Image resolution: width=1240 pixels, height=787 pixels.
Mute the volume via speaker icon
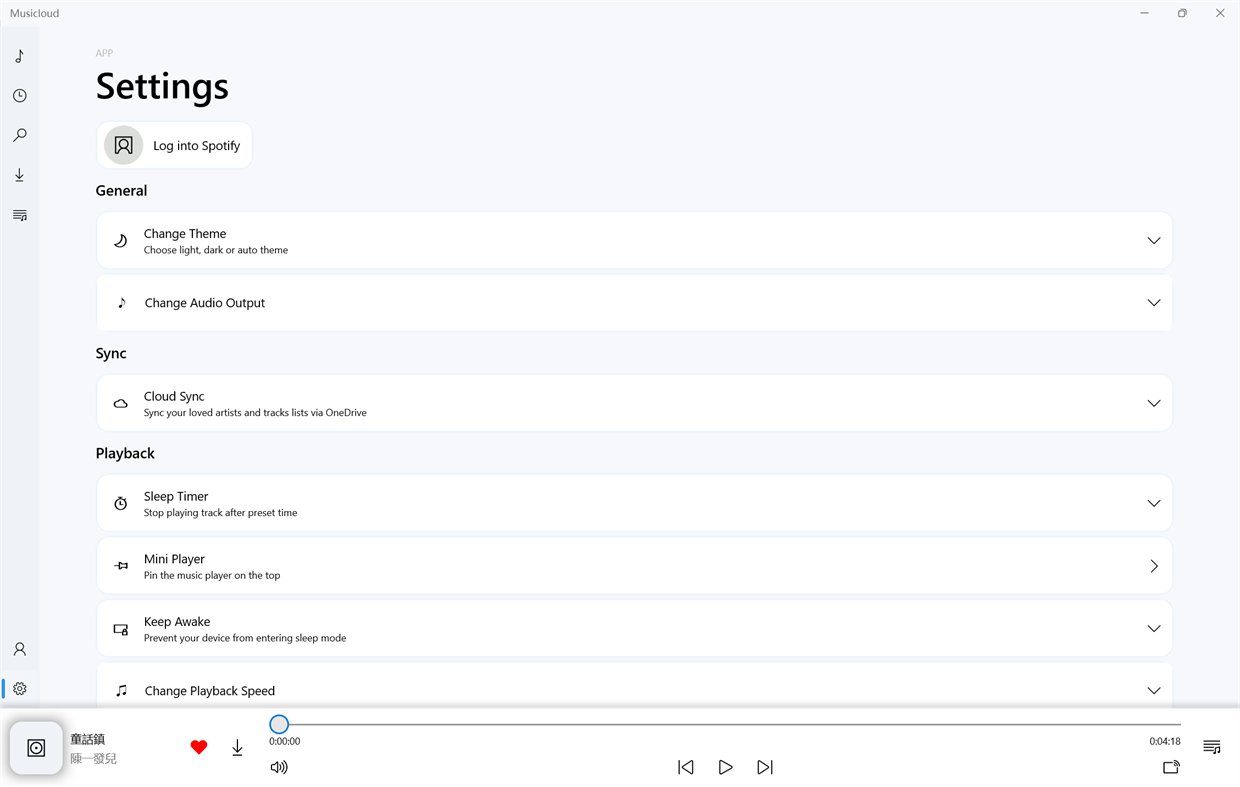coord(279,767)
